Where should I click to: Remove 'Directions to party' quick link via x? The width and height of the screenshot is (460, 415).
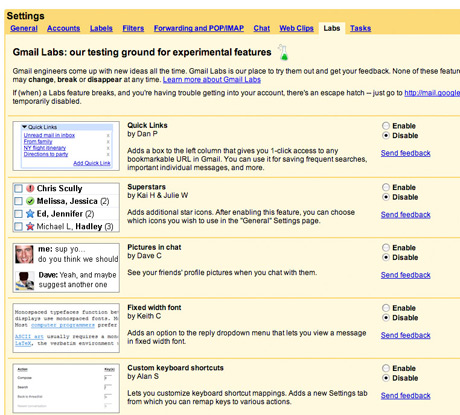(108, 154)
